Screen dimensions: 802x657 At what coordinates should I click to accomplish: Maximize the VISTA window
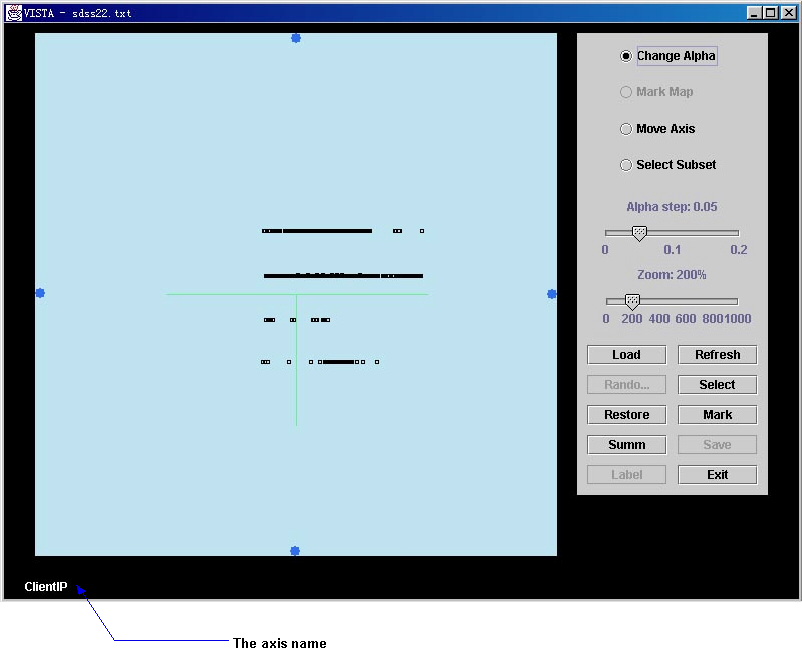[771, 13]
